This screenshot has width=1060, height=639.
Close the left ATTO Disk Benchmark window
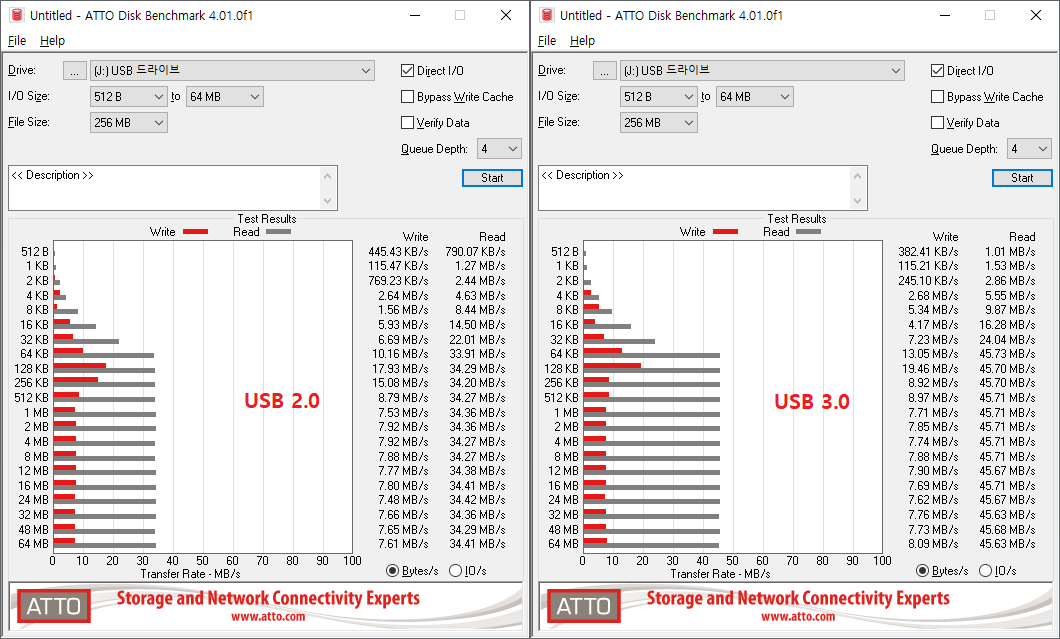pyautogui.click(x=506, y=15)
